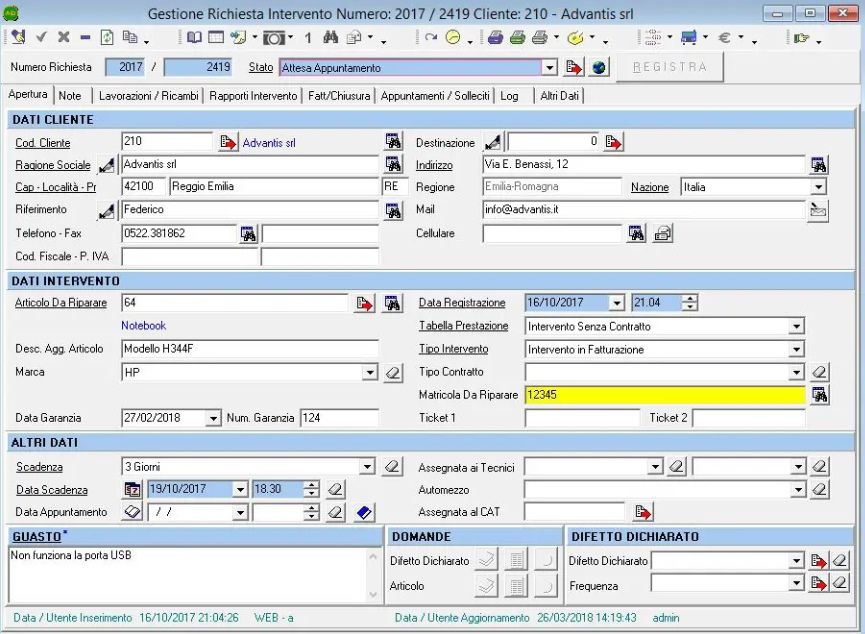Open the book icon in toolbar

(194, 38)
